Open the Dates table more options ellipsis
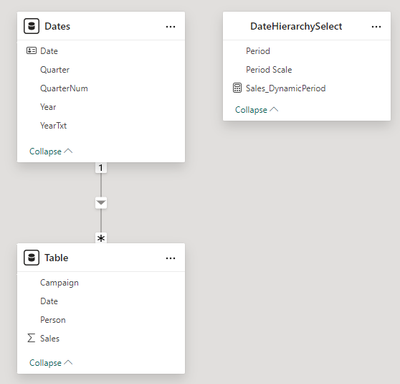 pyautogui.click(x=170, y=27)
